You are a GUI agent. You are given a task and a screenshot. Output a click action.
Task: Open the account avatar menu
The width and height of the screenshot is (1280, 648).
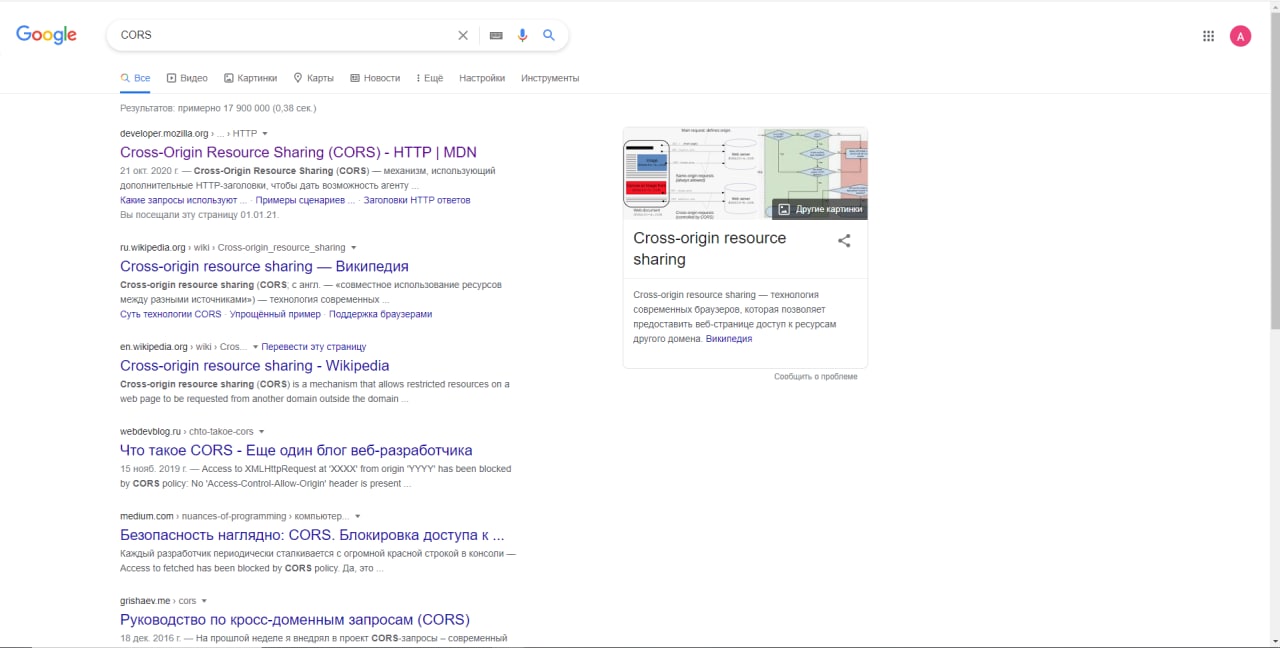tap(1240, 36)
